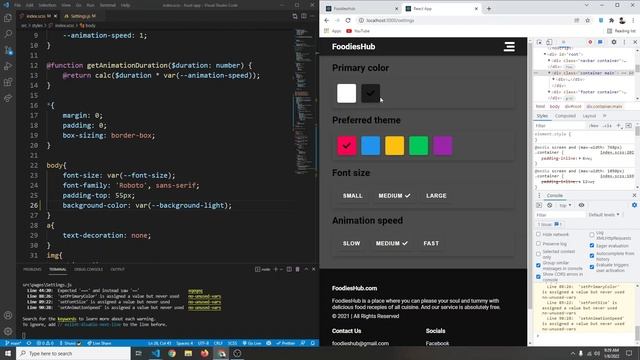This screenshot has height=360, width=640.
Task: Uncheck Group similar messages in console
Action: point(538,265)
